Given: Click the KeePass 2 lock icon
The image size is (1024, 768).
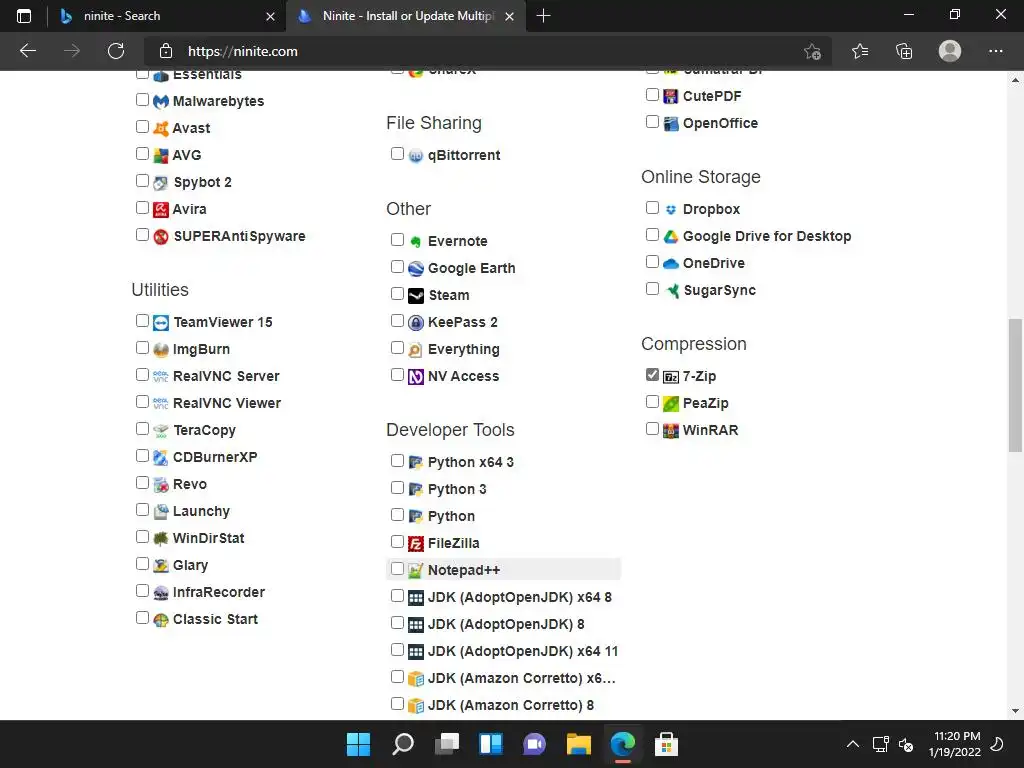Looking at the screenshot, I should 416,323.
